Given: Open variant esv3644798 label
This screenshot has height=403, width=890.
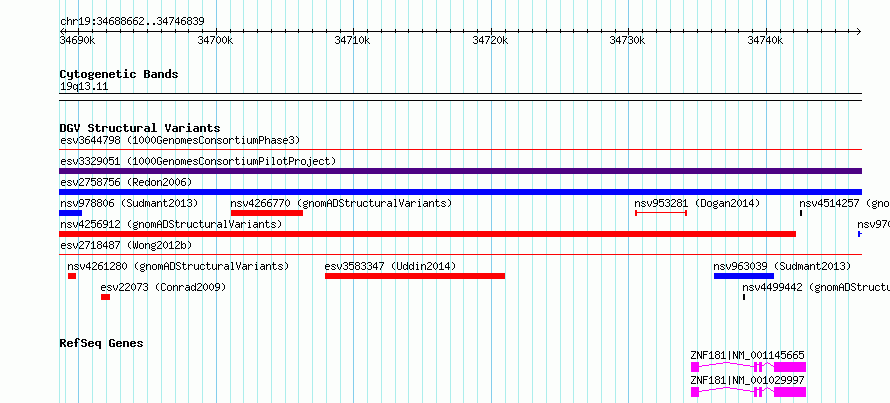Looking at the screenshot, I should tap(180, 140).
